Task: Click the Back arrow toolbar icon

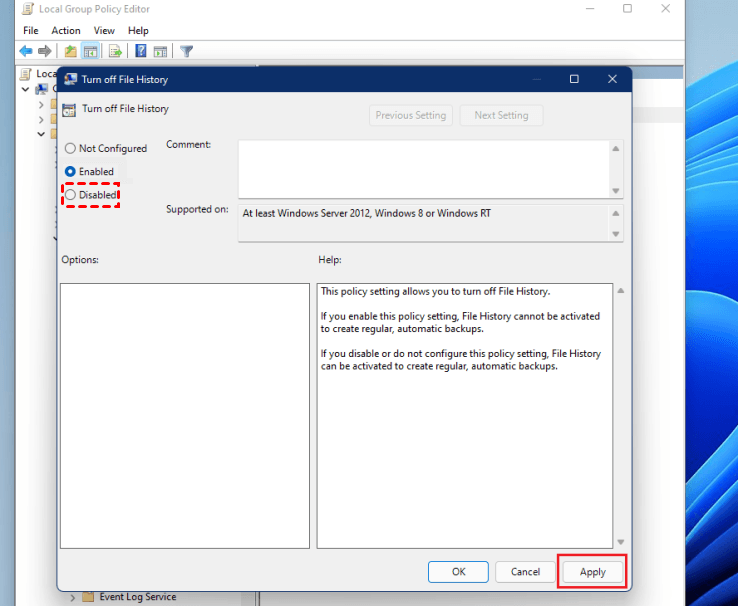Action: 26,51
